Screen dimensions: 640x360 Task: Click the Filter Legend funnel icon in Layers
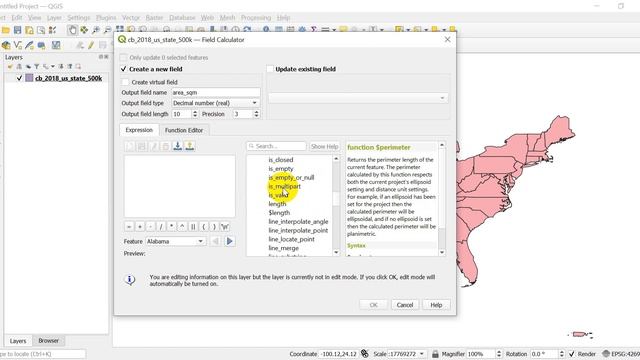click(x=36, y=66)
